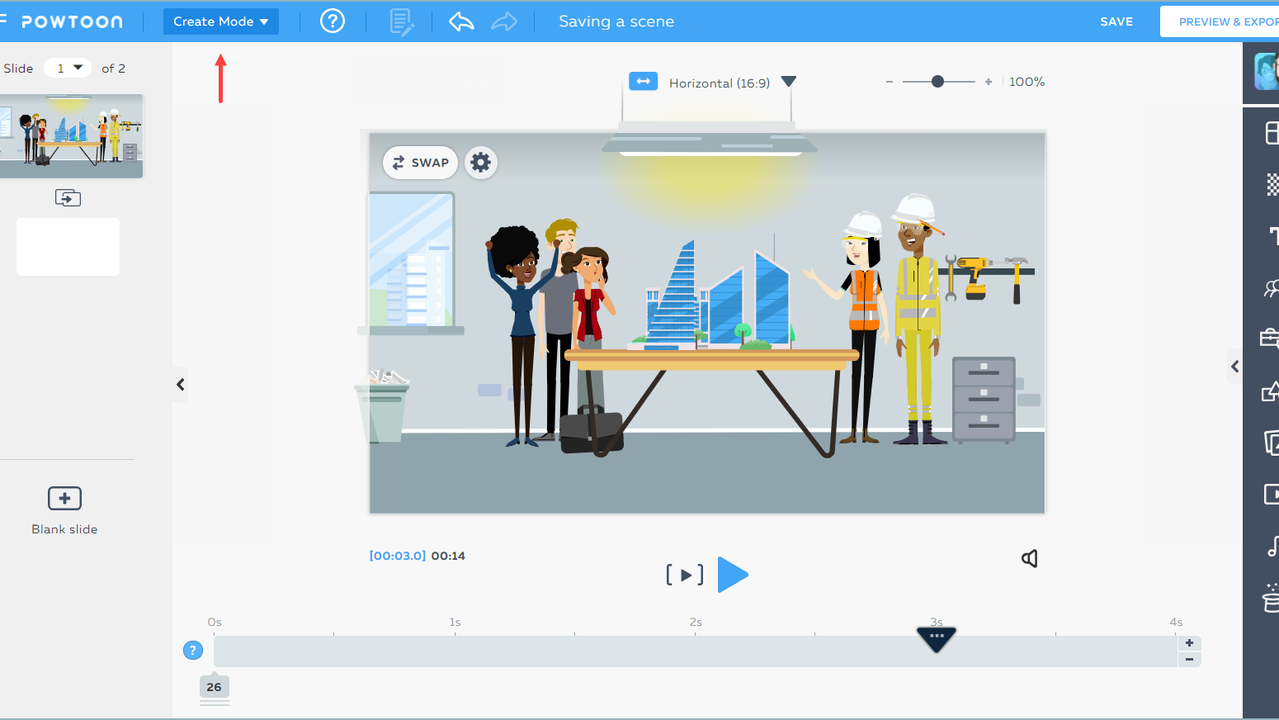Click the SWAP button on the scene
This screenshot has height=720, width=1279.
click(x=420, y=162)
